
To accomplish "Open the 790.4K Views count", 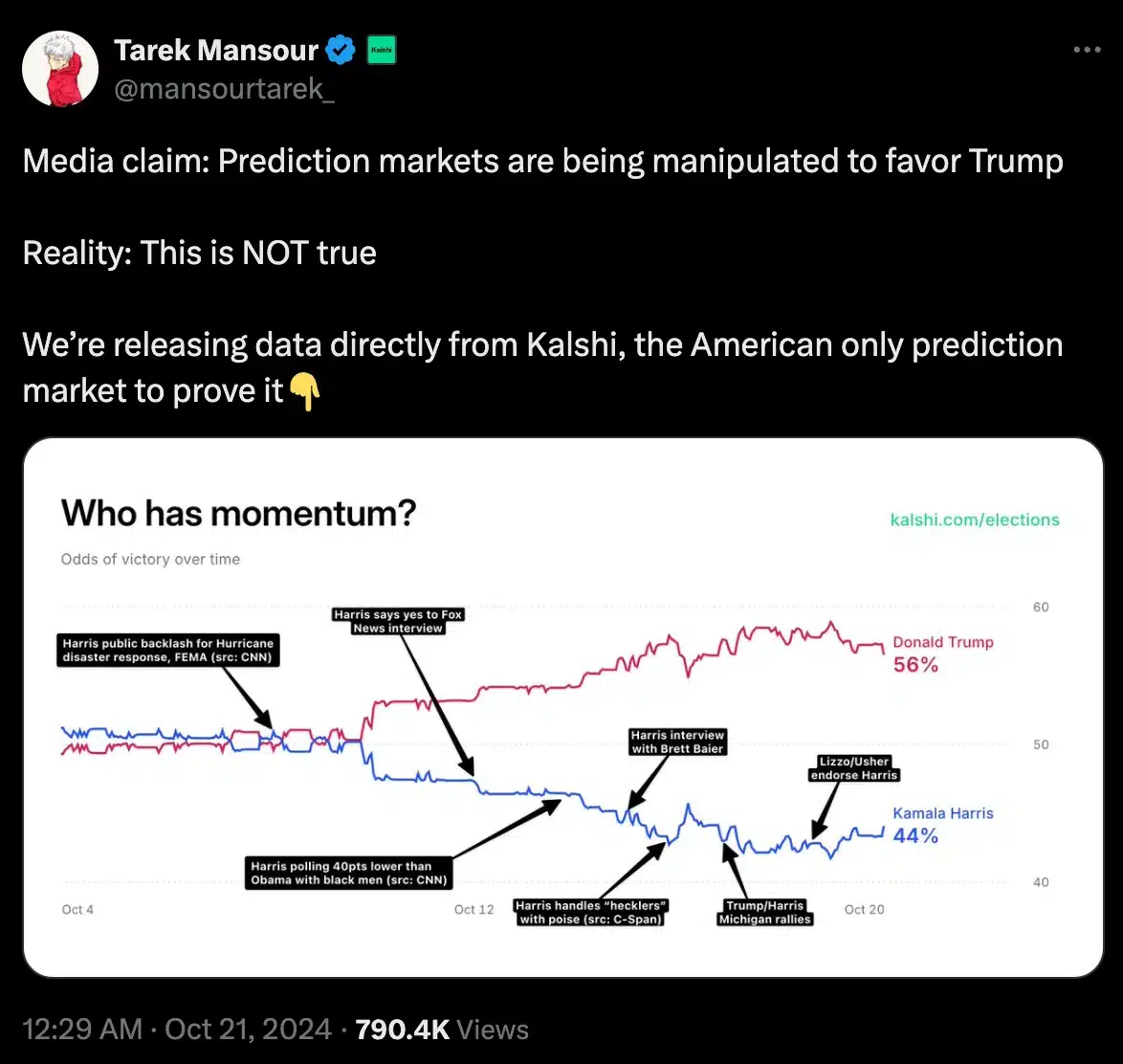I will point(441,1029).
